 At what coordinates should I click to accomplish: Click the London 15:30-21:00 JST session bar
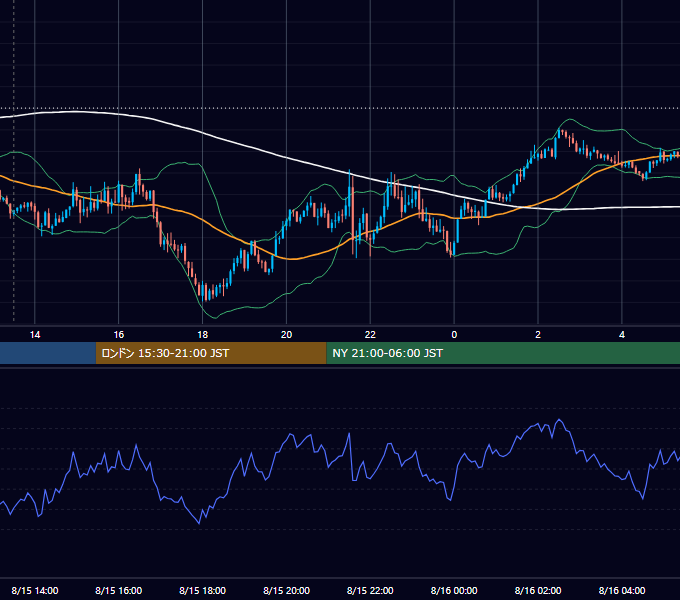tap(211, 353)
